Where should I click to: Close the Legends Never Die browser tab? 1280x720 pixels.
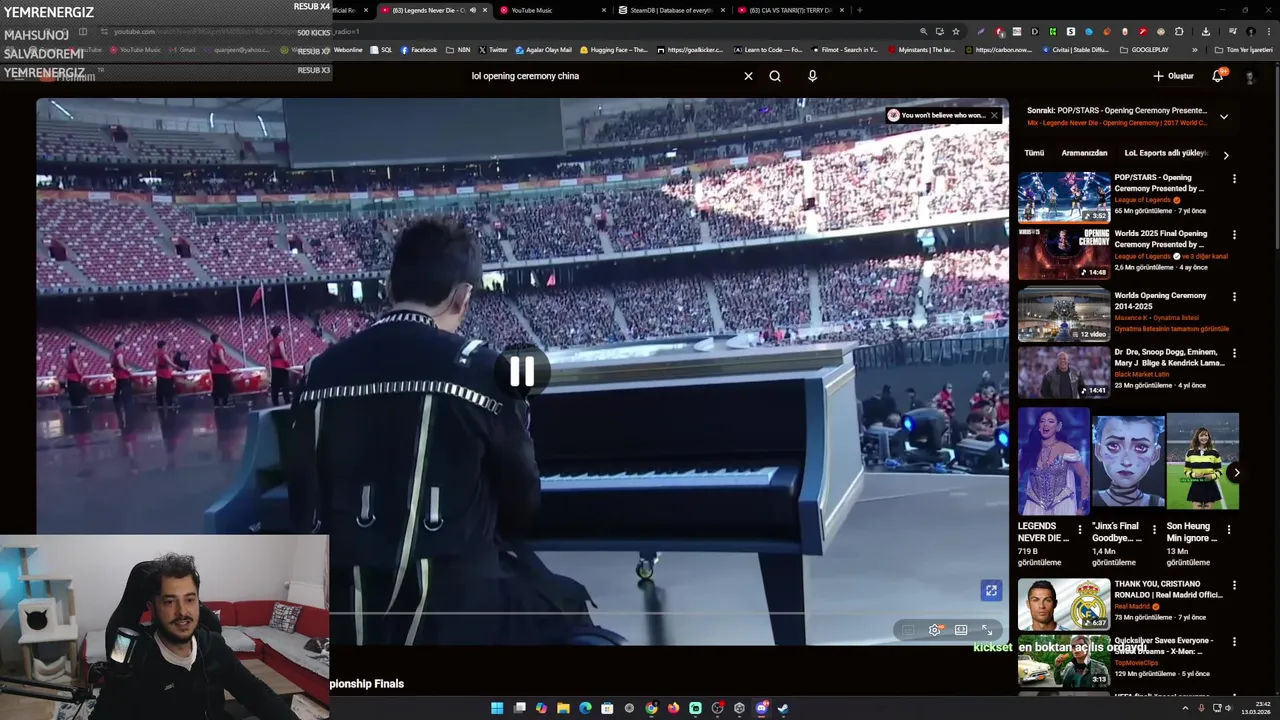point(485,10)
